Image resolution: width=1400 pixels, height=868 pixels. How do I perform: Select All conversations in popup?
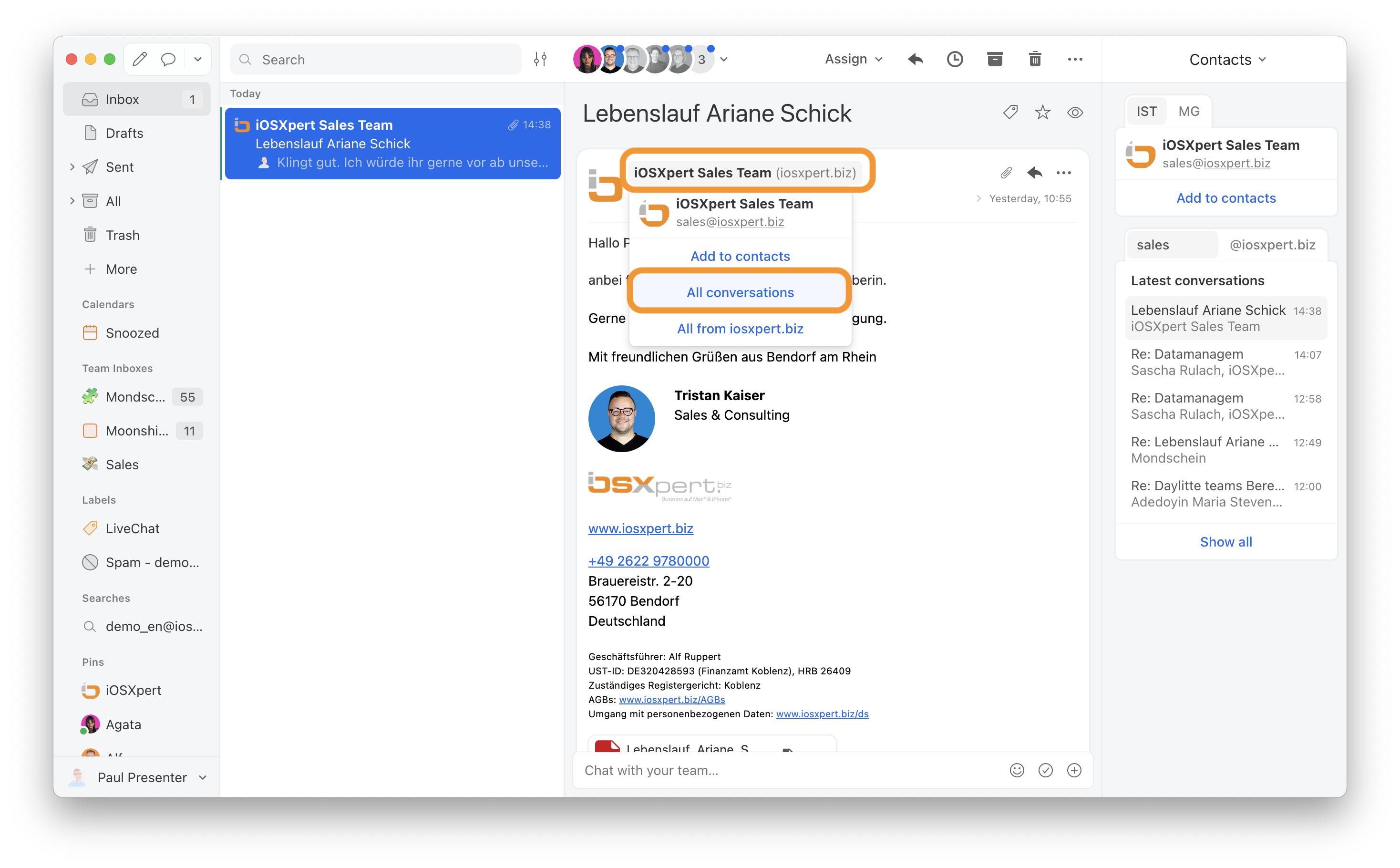point(740,292)
